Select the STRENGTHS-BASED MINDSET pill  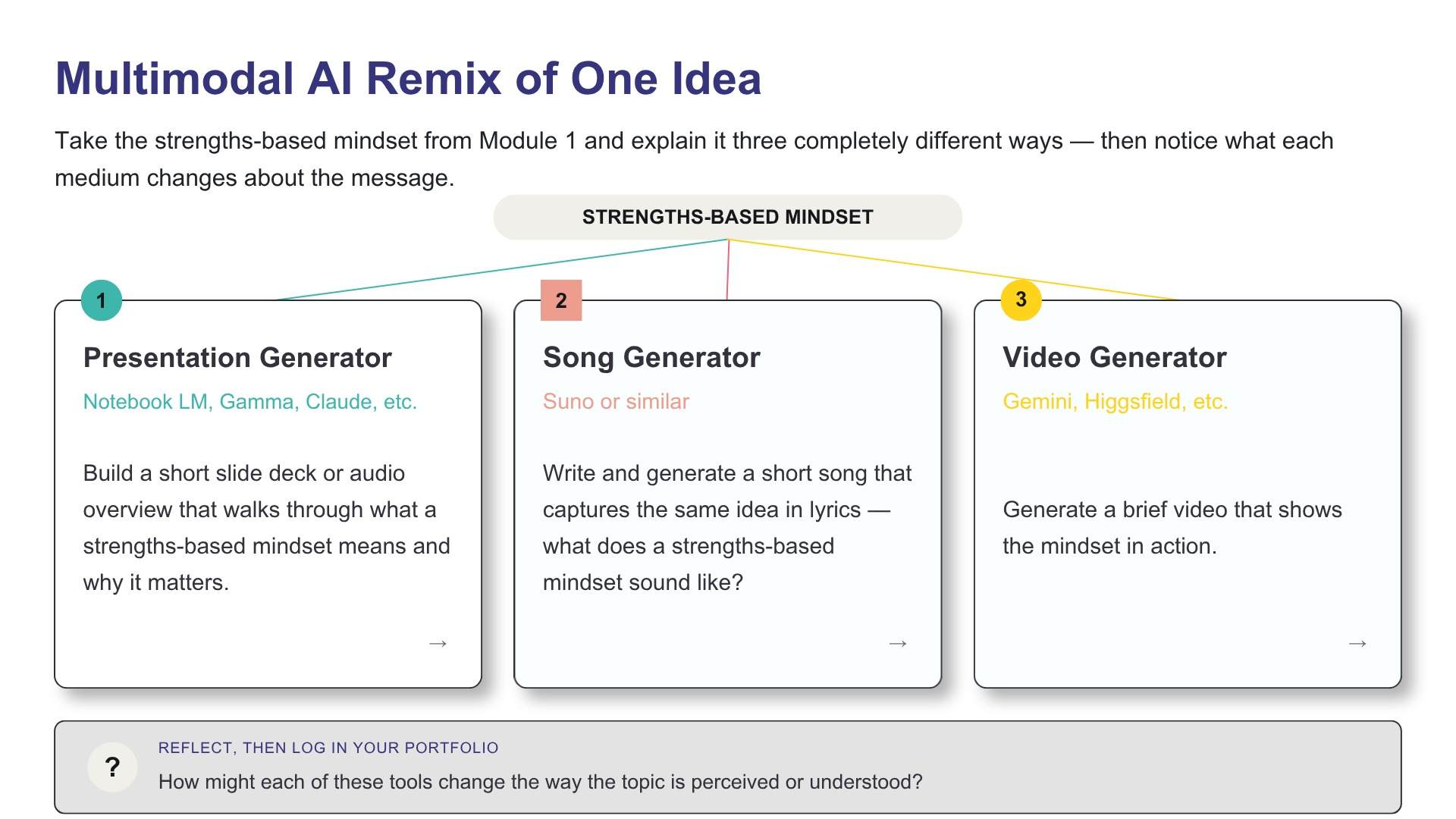pos(727,217)
